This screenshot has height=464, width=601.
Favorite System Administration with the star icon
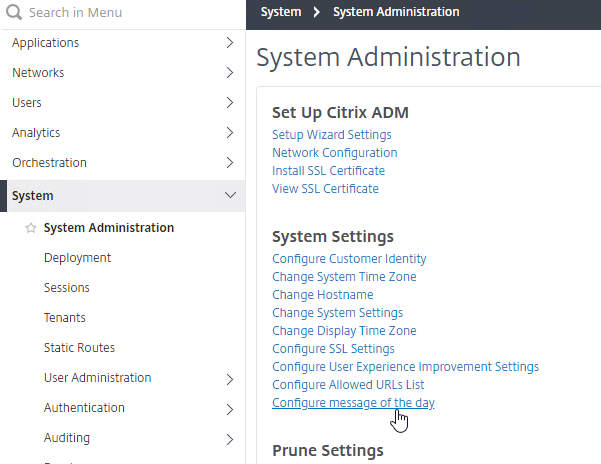point(31,228)
